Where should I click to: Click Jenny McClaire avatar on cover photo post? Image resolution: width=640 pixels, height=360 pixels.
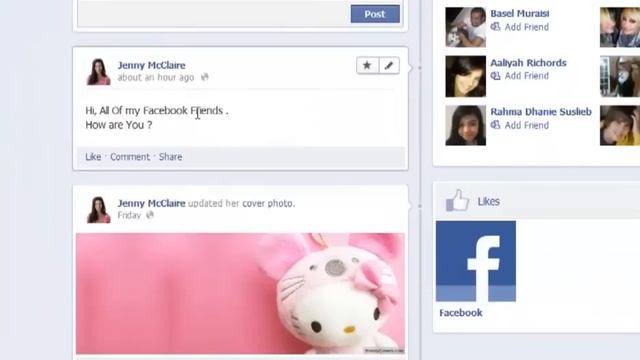(98, 209)
